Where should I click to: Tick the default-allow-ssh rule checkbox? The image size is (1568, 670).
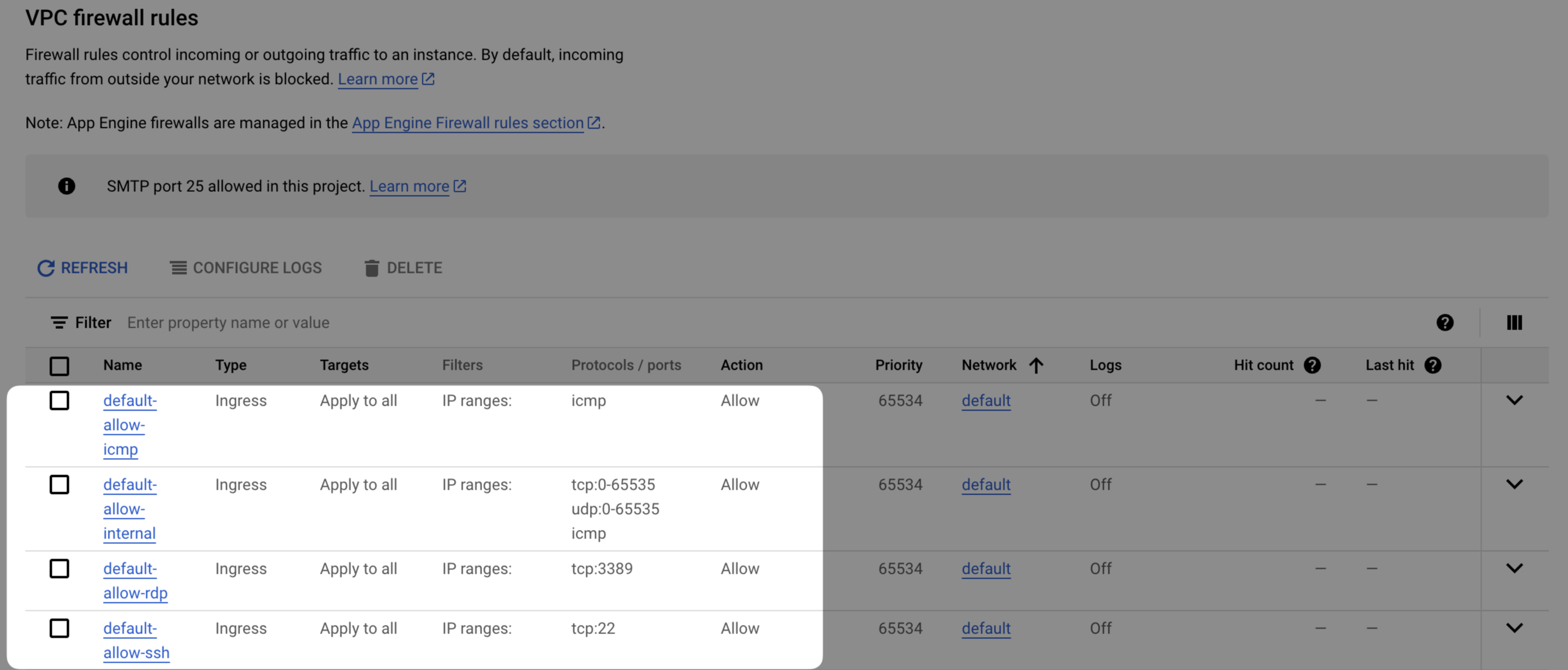(59, 629)
